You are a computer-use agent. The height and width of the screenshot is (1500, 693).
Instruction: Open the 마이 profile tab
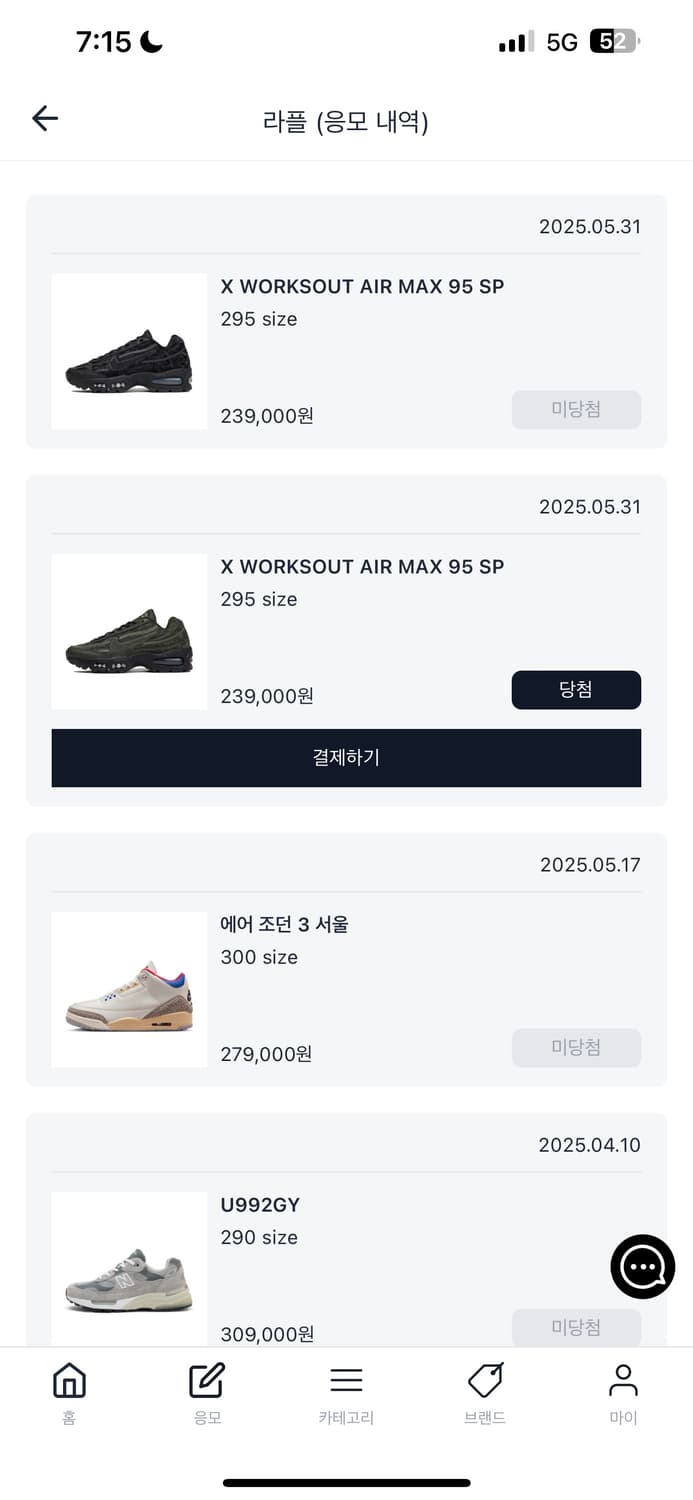tap(623, 1392)
